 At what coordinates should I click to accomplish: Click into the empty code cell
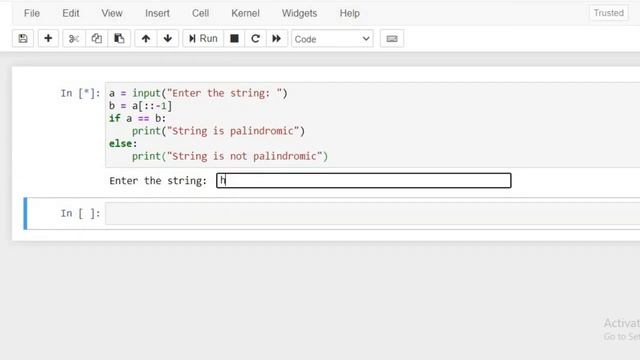coord(372,213)
